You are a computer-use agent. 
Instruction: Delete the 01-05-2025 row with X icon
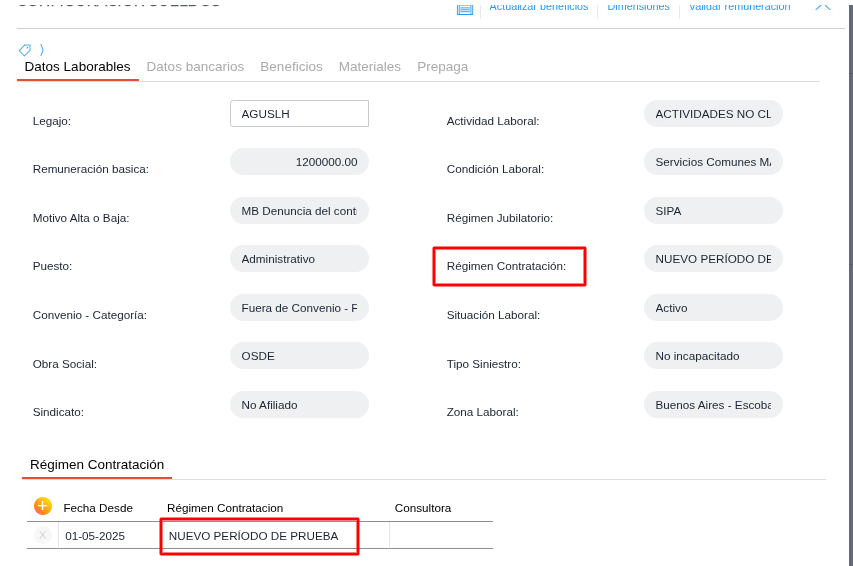[x=42, y=535]
